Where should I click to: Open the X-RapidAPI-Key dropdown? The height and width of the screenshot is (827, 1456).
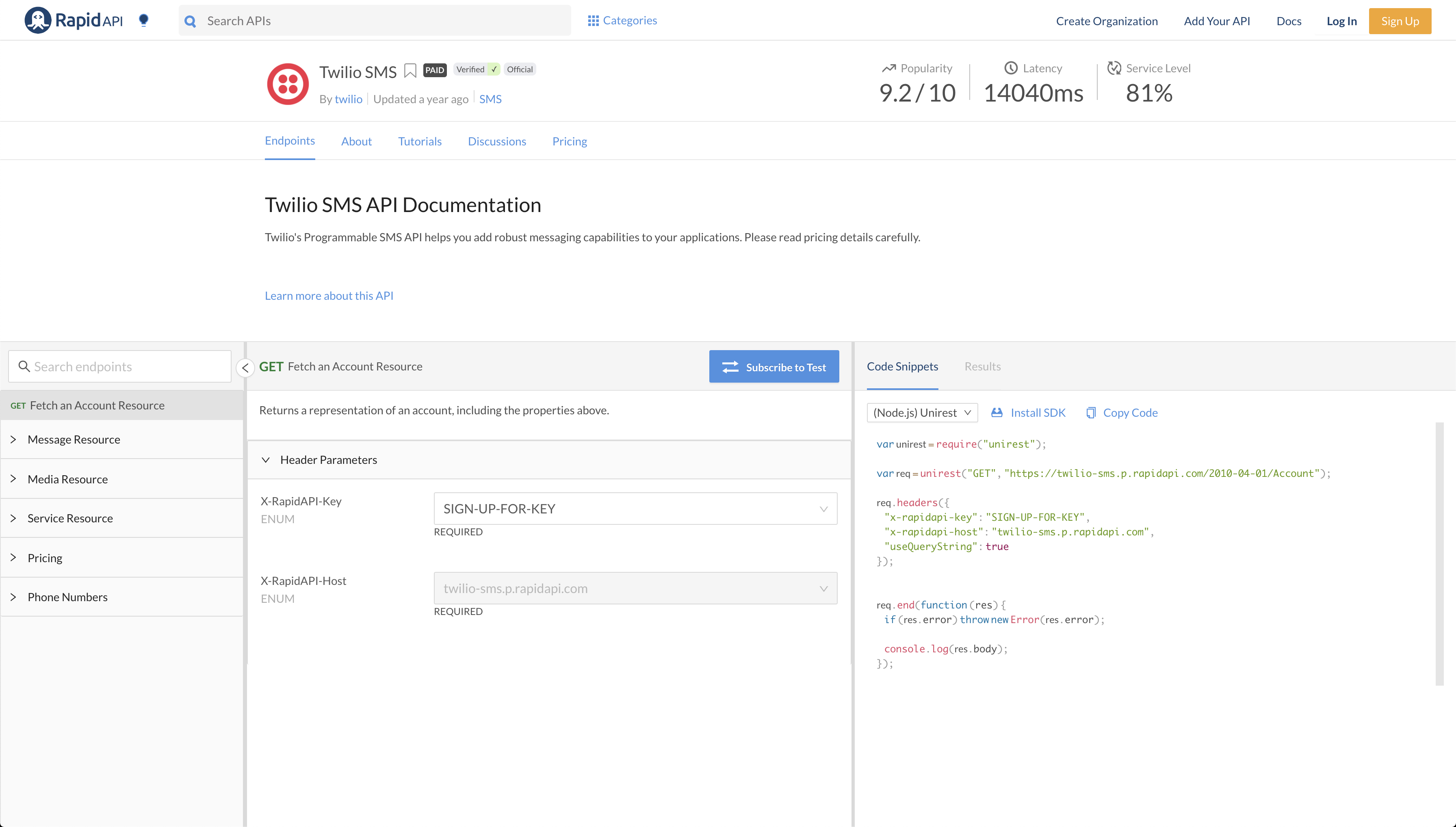[635, 509]
